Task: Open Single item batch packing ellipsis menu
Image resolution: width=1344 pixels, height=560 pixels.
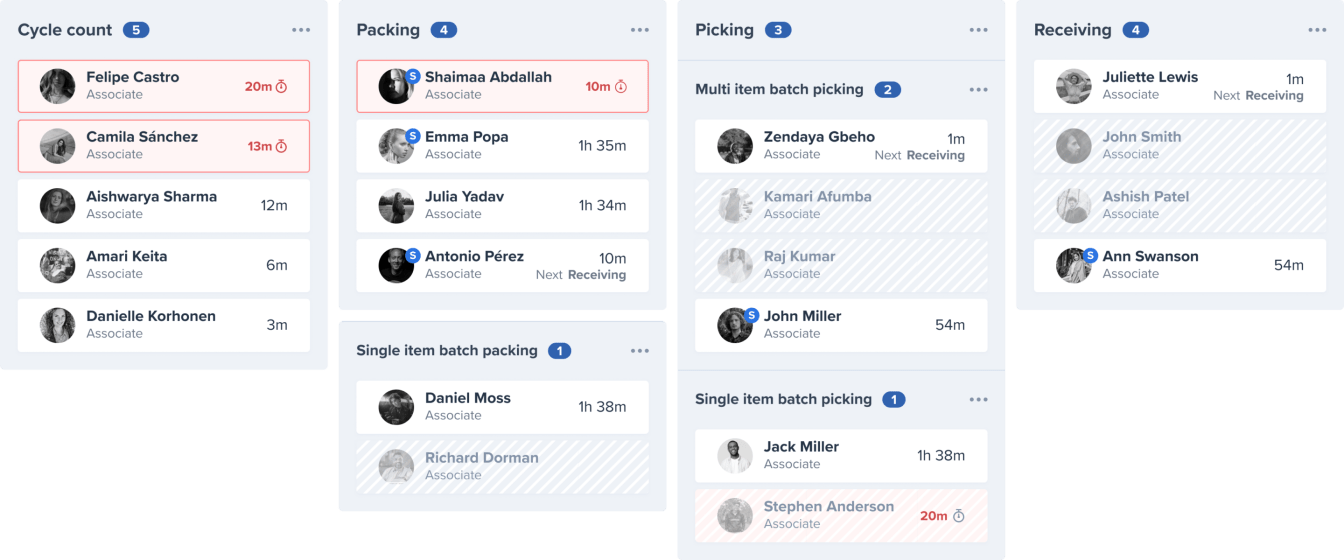Action: (x=640, y=351)
